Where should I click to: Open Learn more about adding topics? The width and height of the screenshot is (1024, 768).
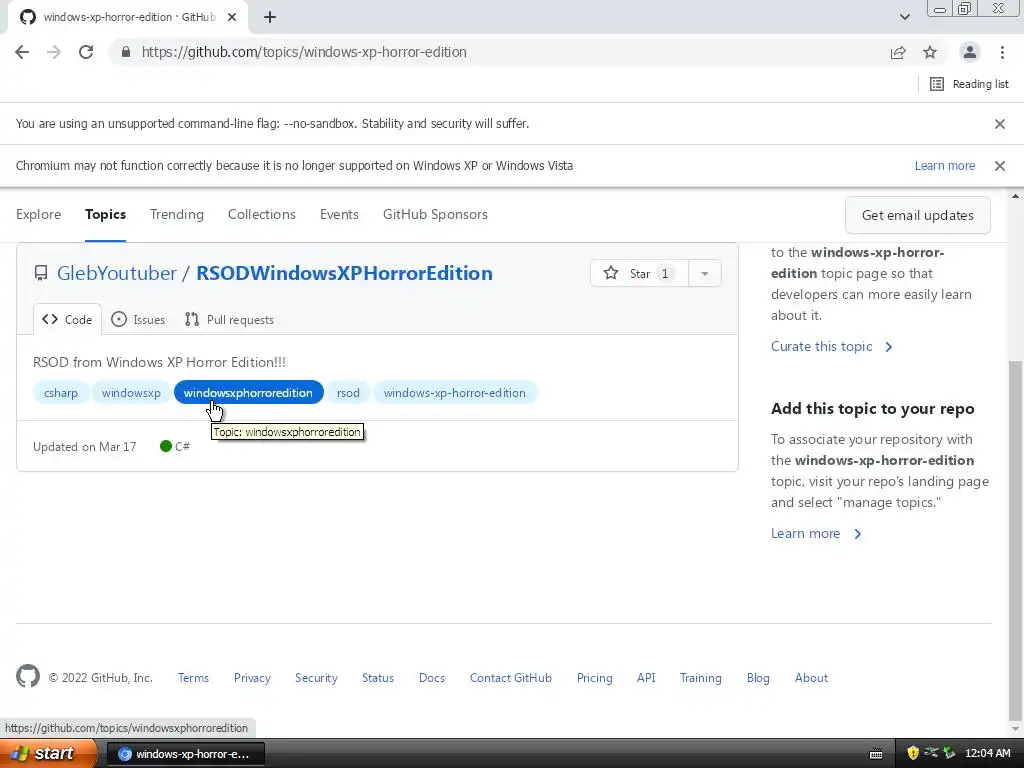[816, 534]
